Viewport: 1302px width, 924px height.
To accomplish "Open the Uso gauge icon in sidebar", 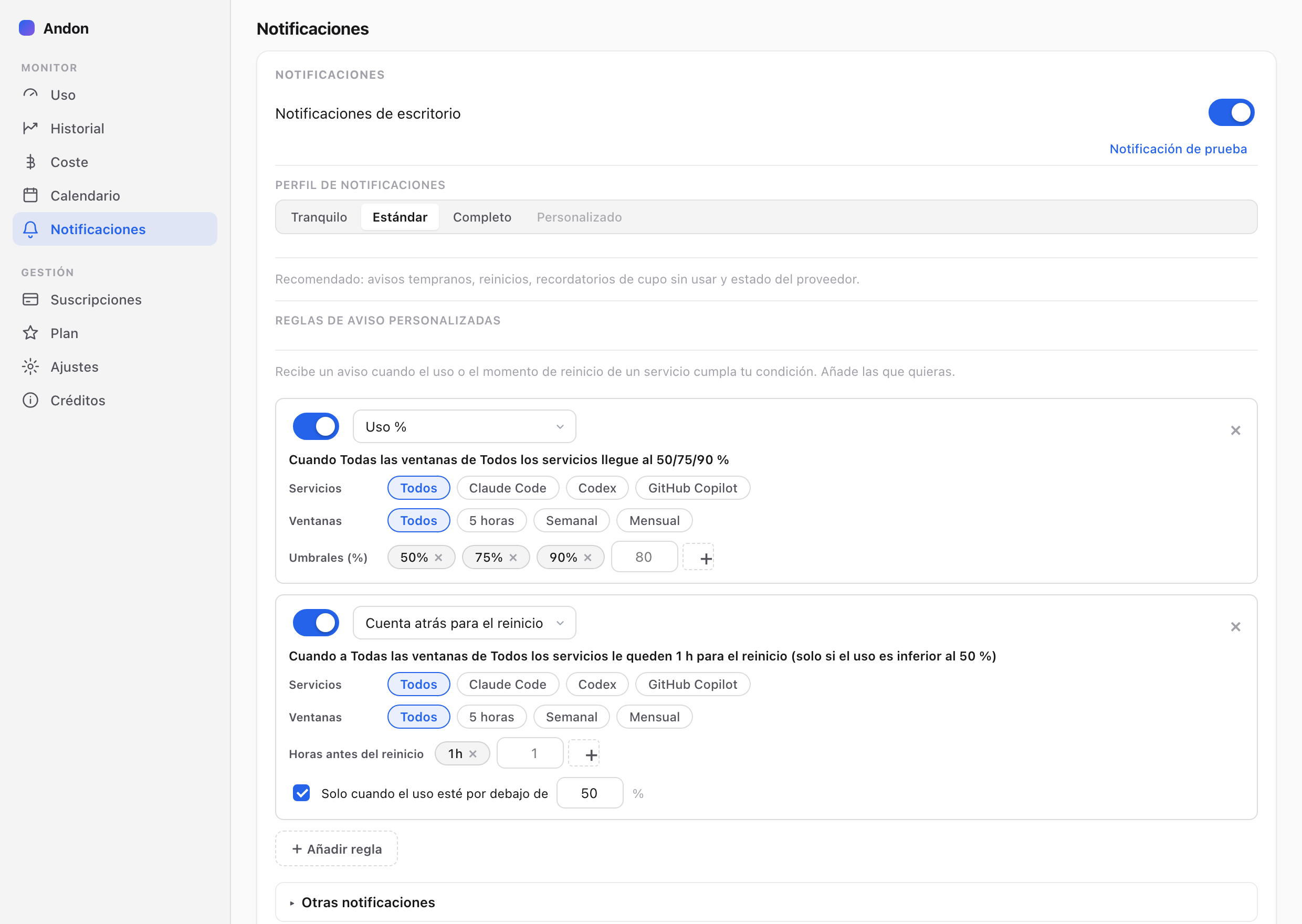I will click(x=30, y=94).
